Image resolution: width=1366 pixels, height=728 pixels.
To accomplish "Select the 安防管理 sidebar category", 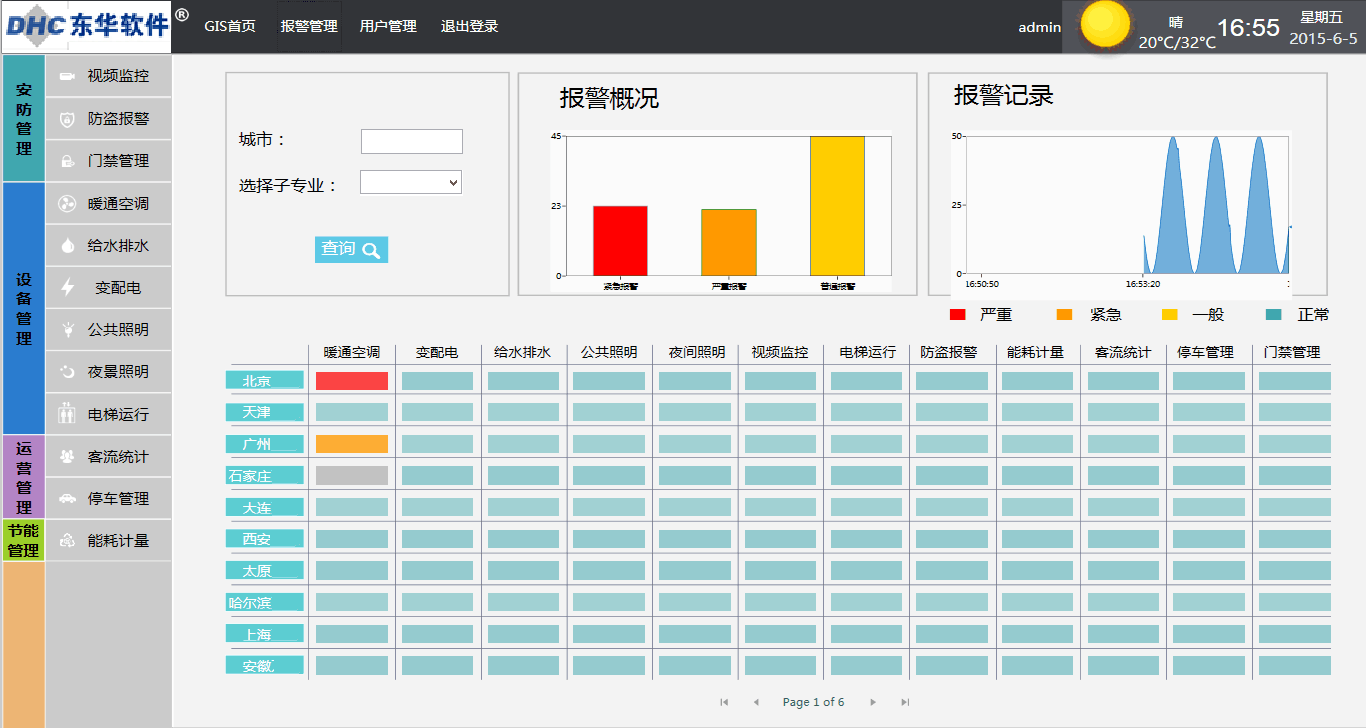I will click(x=24, y=118).
